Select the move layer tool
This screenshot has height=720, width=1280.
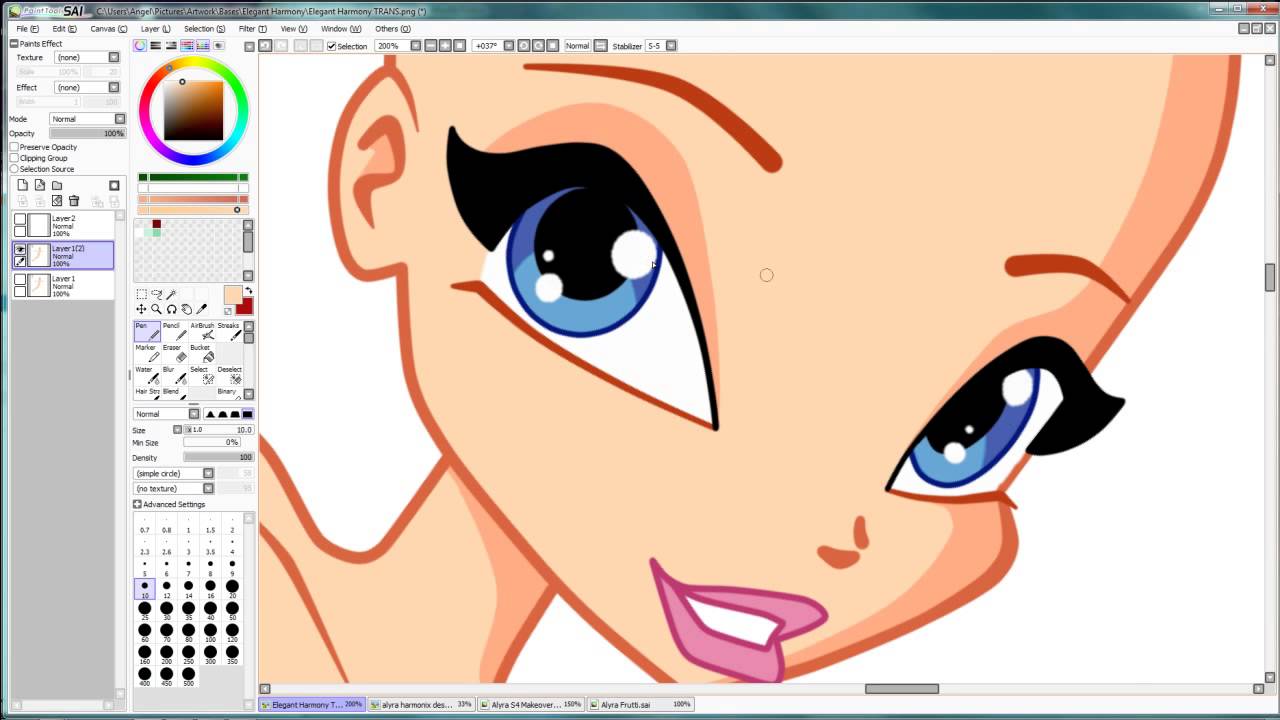coord(141,309)
